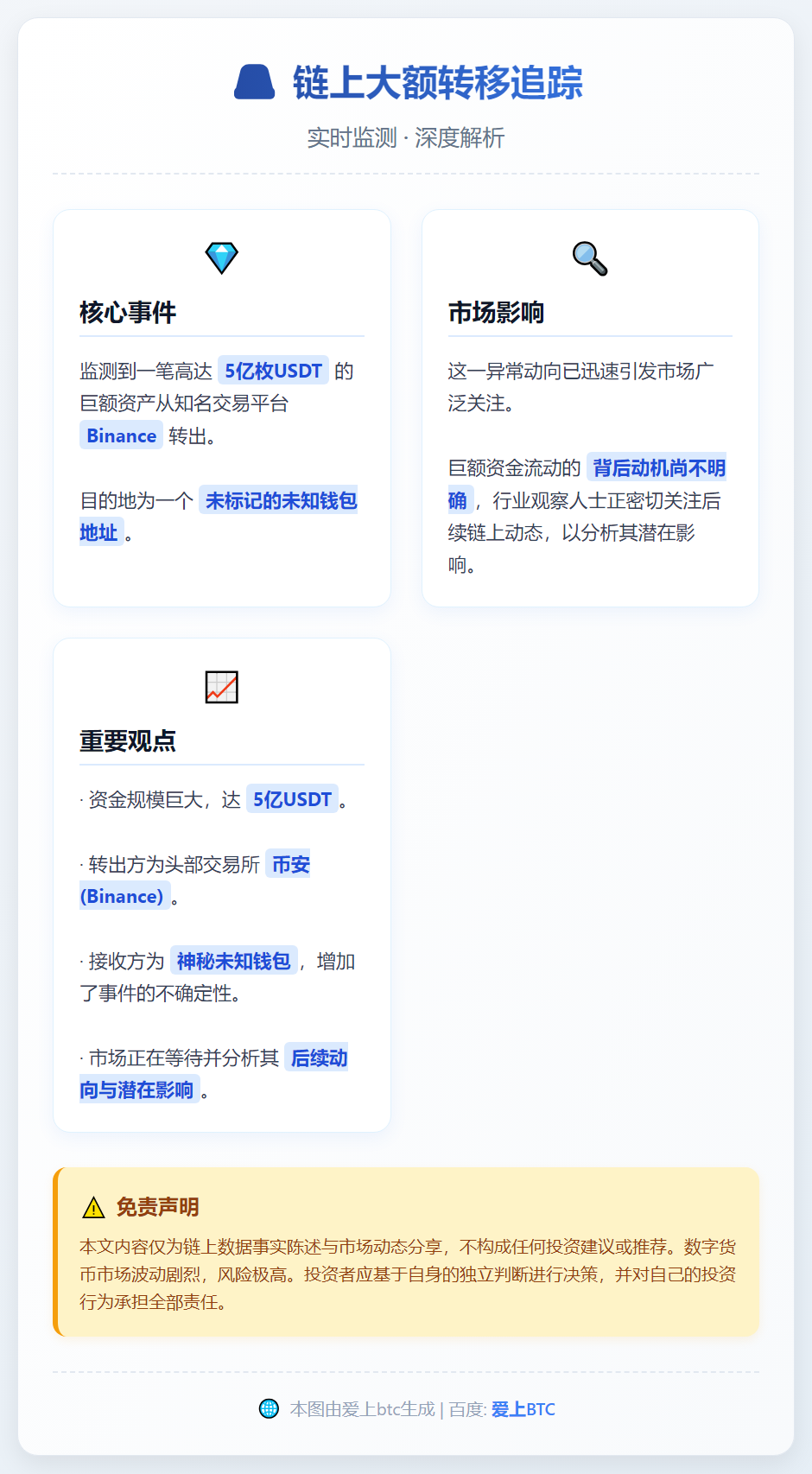Click the footer text 本图由爱上btc生成

click(363, 1409)
